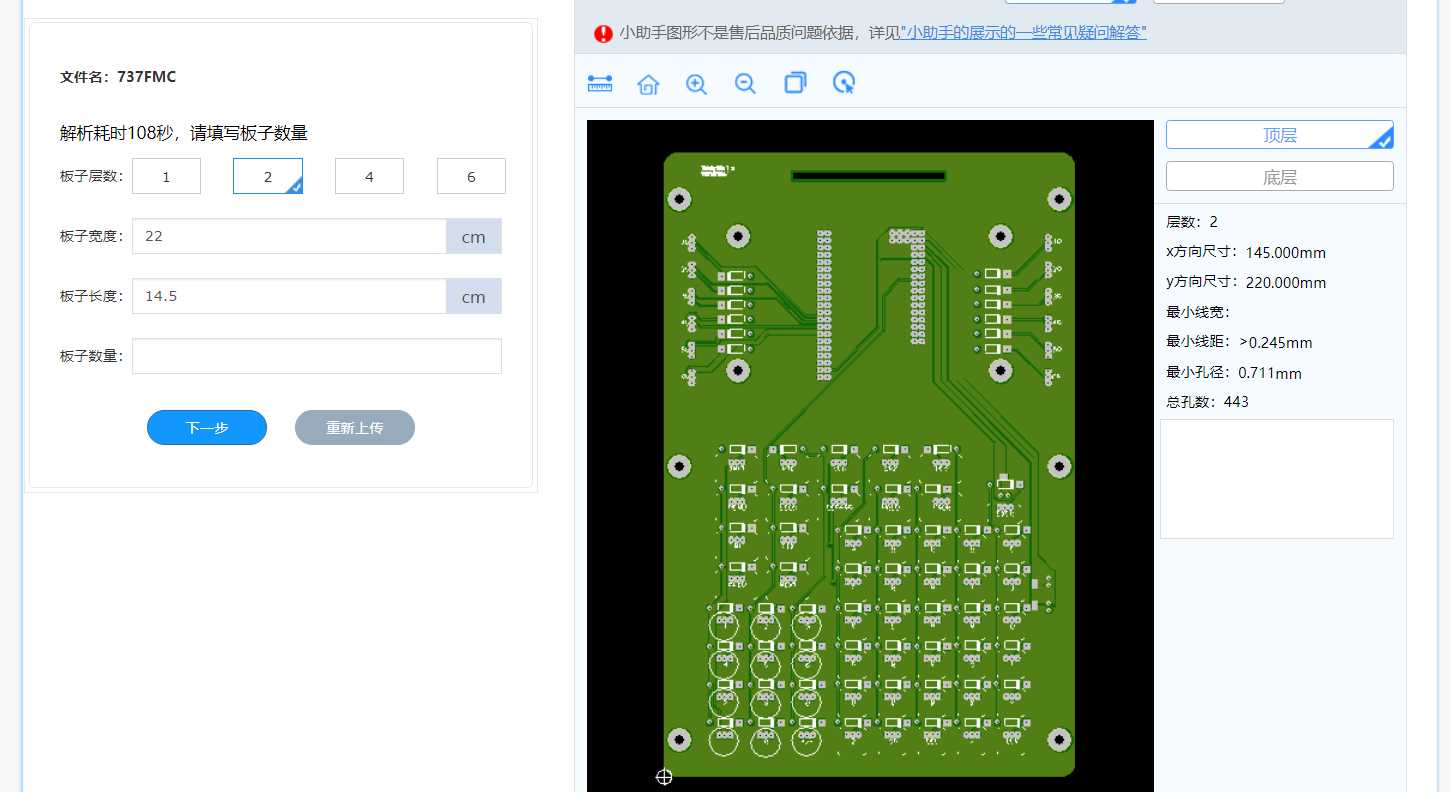This screenshot has height=792, width=1451.
Task: Switch to the 顶层 (top layer) view
Action: pos(1279,134)
